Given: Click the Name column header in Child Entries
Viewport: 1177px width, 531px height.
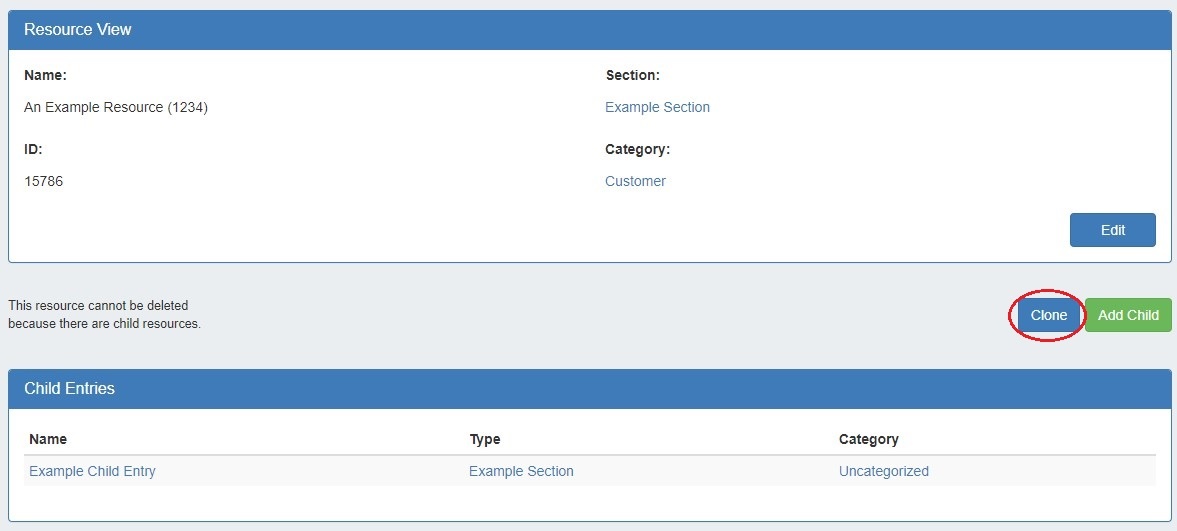Looking at the screenshot, I should point(48,439).
